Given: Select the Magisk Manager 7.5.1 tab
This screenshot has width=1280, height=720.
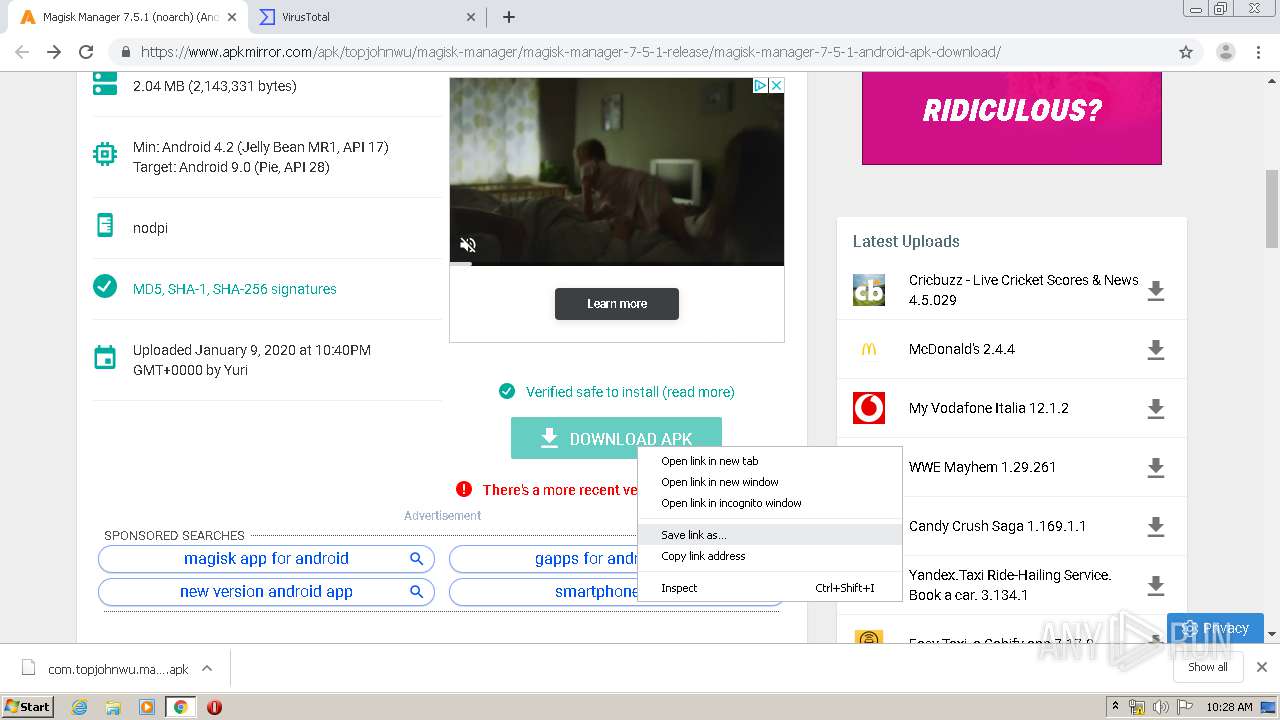Looking at the screenshot, I should tap(127, 17).
